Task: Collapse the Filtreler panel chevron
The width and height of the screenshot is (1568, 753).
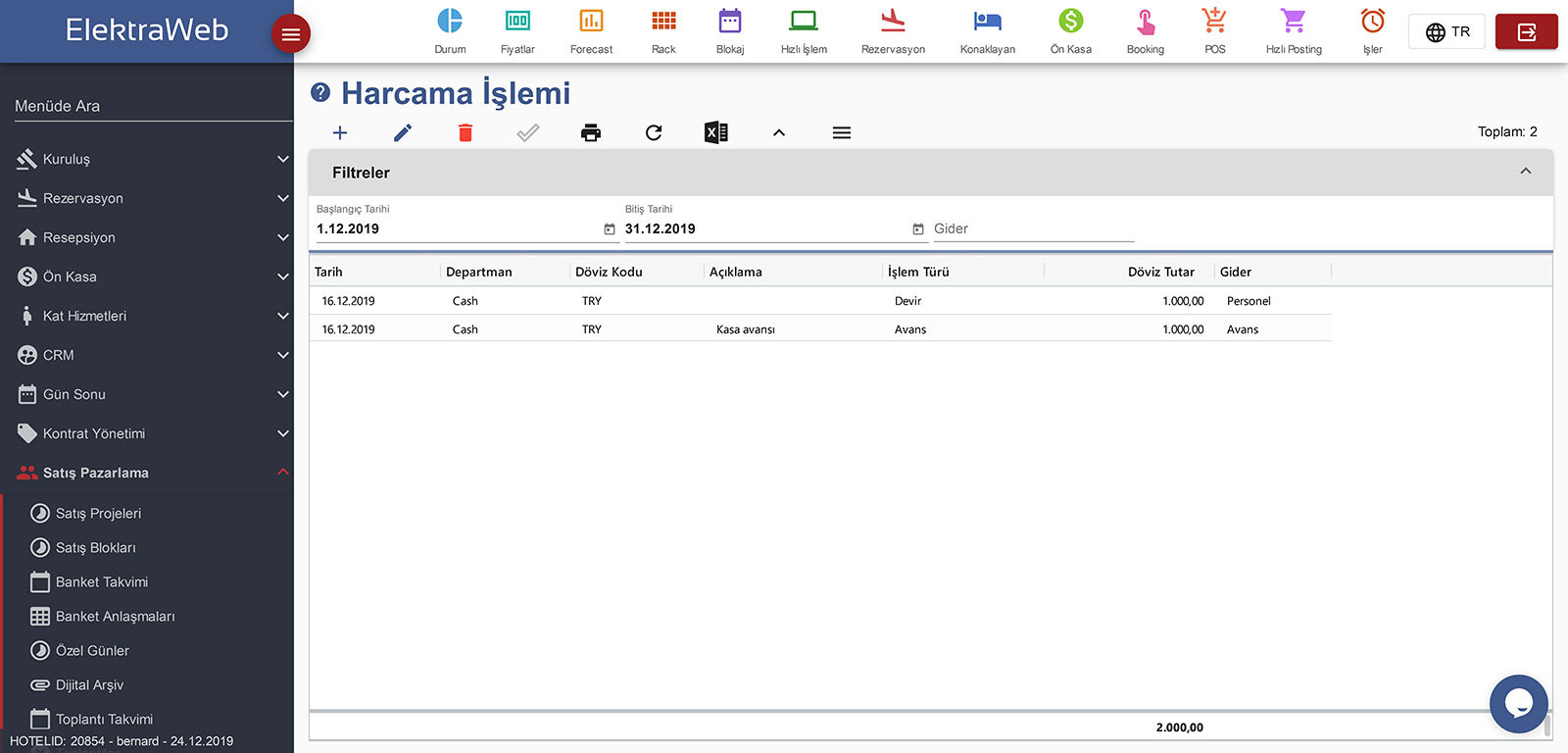Action: coord(1526,172)
